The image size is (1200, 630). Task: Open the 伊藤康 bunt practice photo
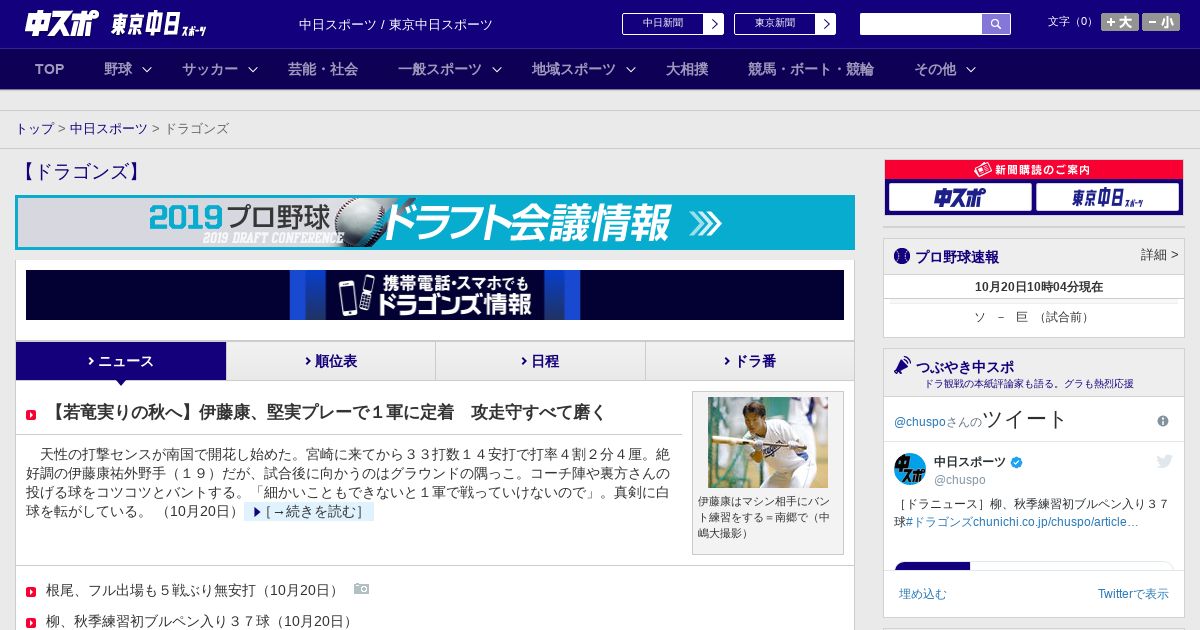tap(768, 443)
